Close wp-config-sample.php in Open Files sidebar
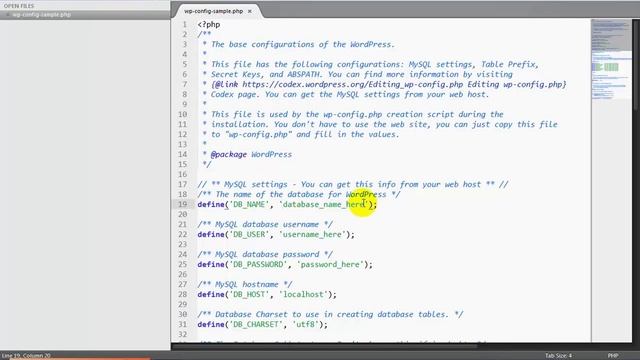The image size is (640, 360). click(8, 15)
